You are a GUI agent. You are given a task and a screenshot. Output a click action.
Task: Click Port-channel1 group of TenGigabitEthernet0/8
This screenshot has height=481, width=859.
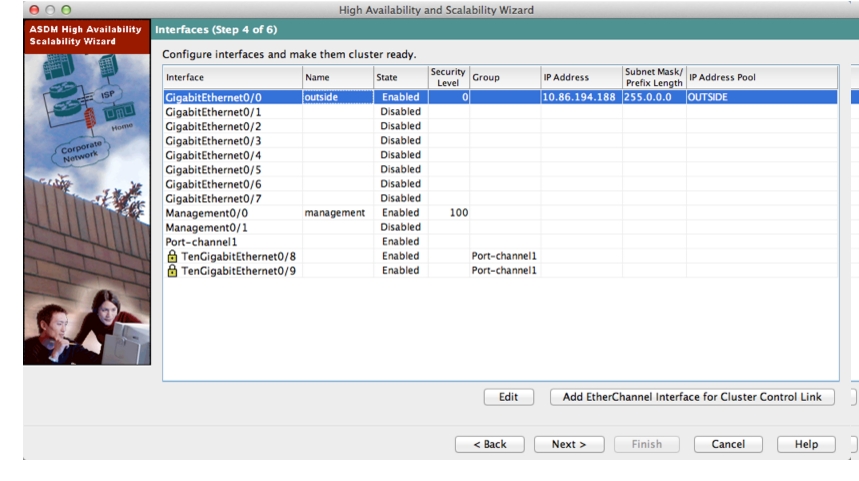(x=505, y=256)
